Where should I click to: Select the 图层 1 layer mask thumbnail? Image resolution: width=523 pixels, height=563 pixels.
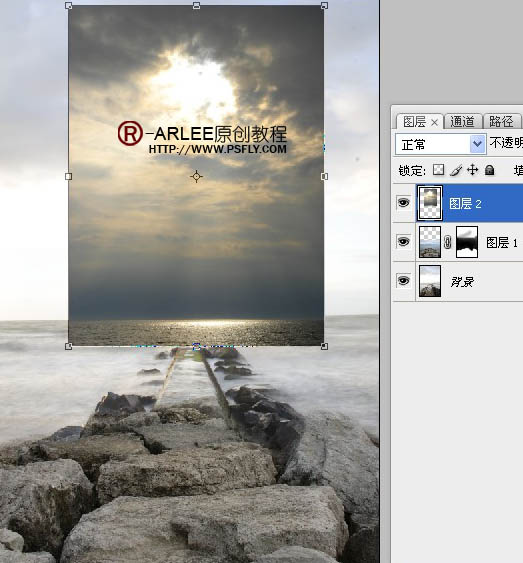467,242
